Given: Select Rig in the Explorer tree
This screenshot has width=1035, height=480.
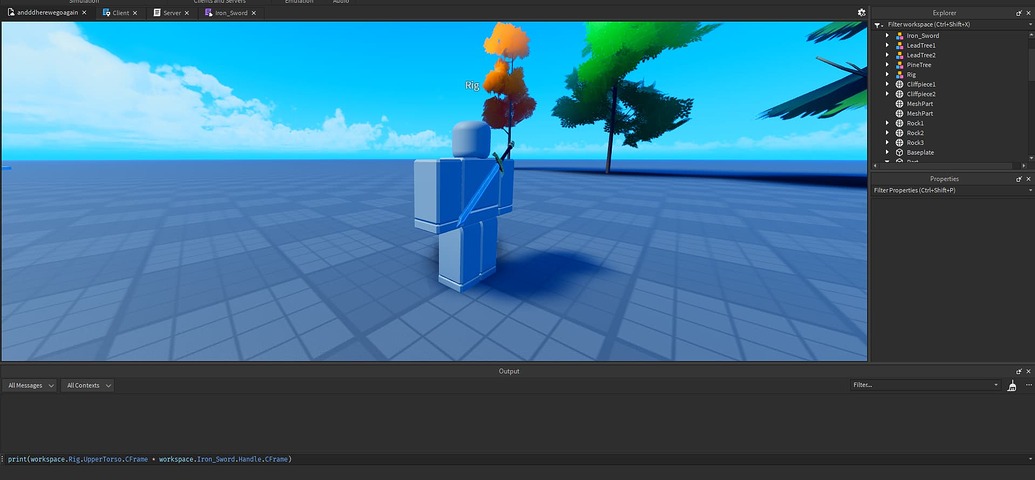Looking at the screenshot, I should click(x=911, y=75).
